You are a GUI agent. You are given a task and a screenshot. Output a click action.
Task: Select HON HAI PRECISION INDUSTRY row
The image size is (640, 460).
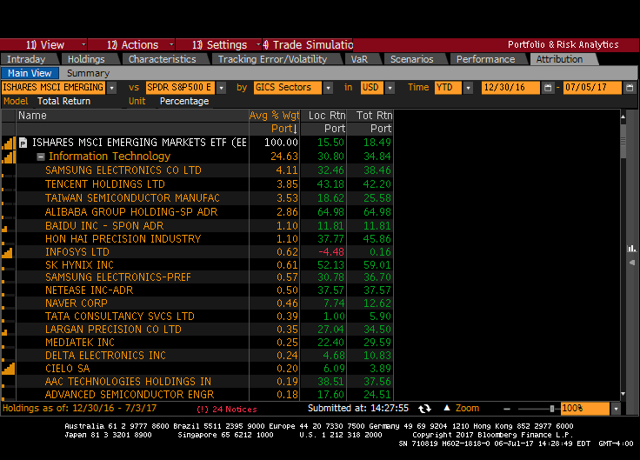pos(197,239)
